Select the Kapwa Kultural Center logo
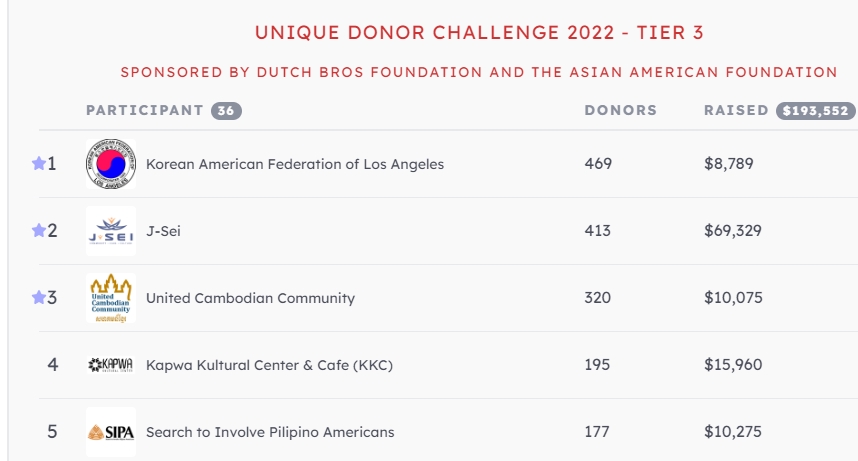Viewport: 858px width, 461px height. (111, 365)
